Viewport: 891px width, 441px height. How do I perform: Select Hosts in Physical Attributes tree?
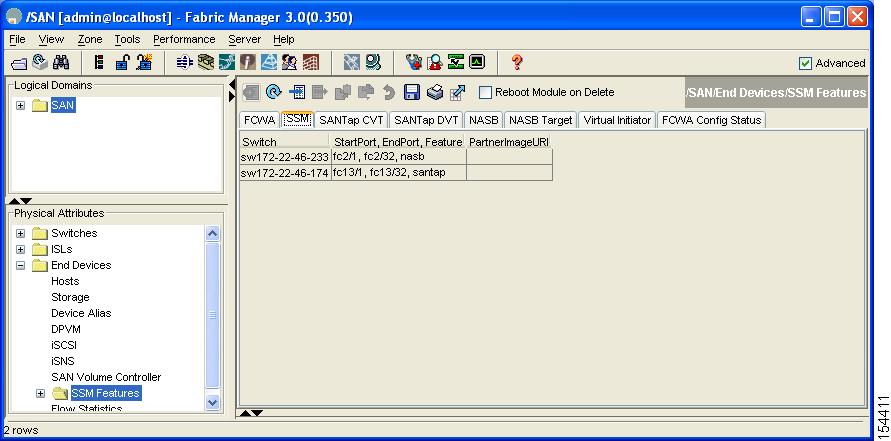click(x=65, y=281)
